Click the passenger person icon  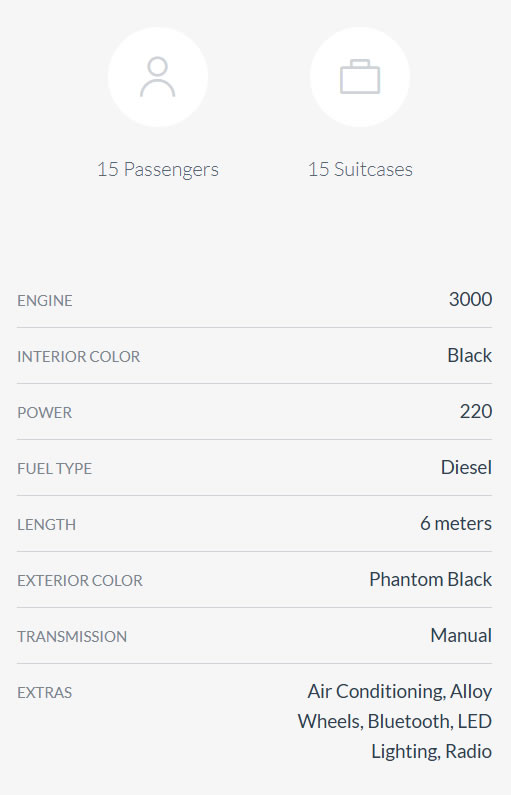tap(158, 77)
